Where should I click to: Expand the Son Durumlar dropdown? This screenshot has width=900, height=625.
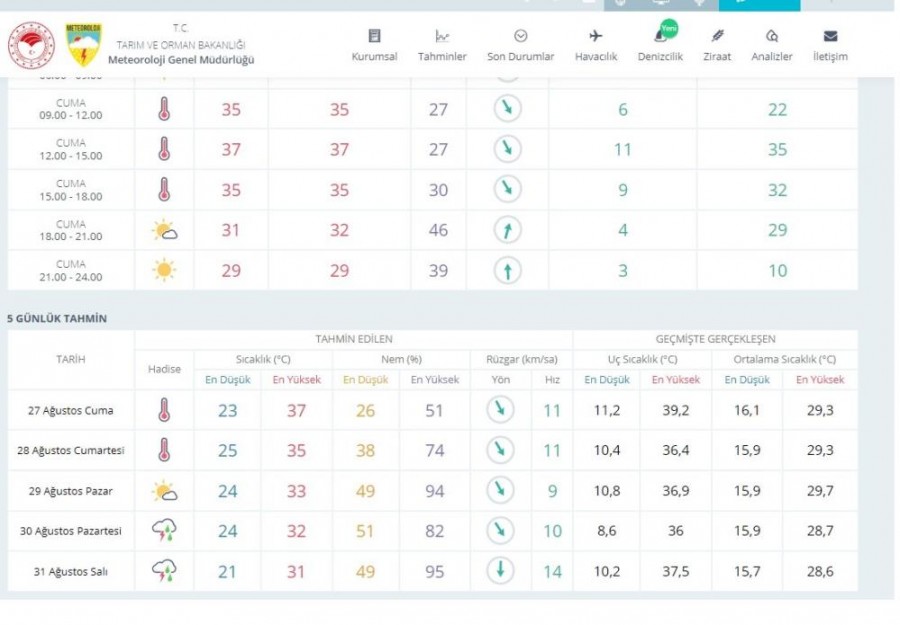(520, 45)
